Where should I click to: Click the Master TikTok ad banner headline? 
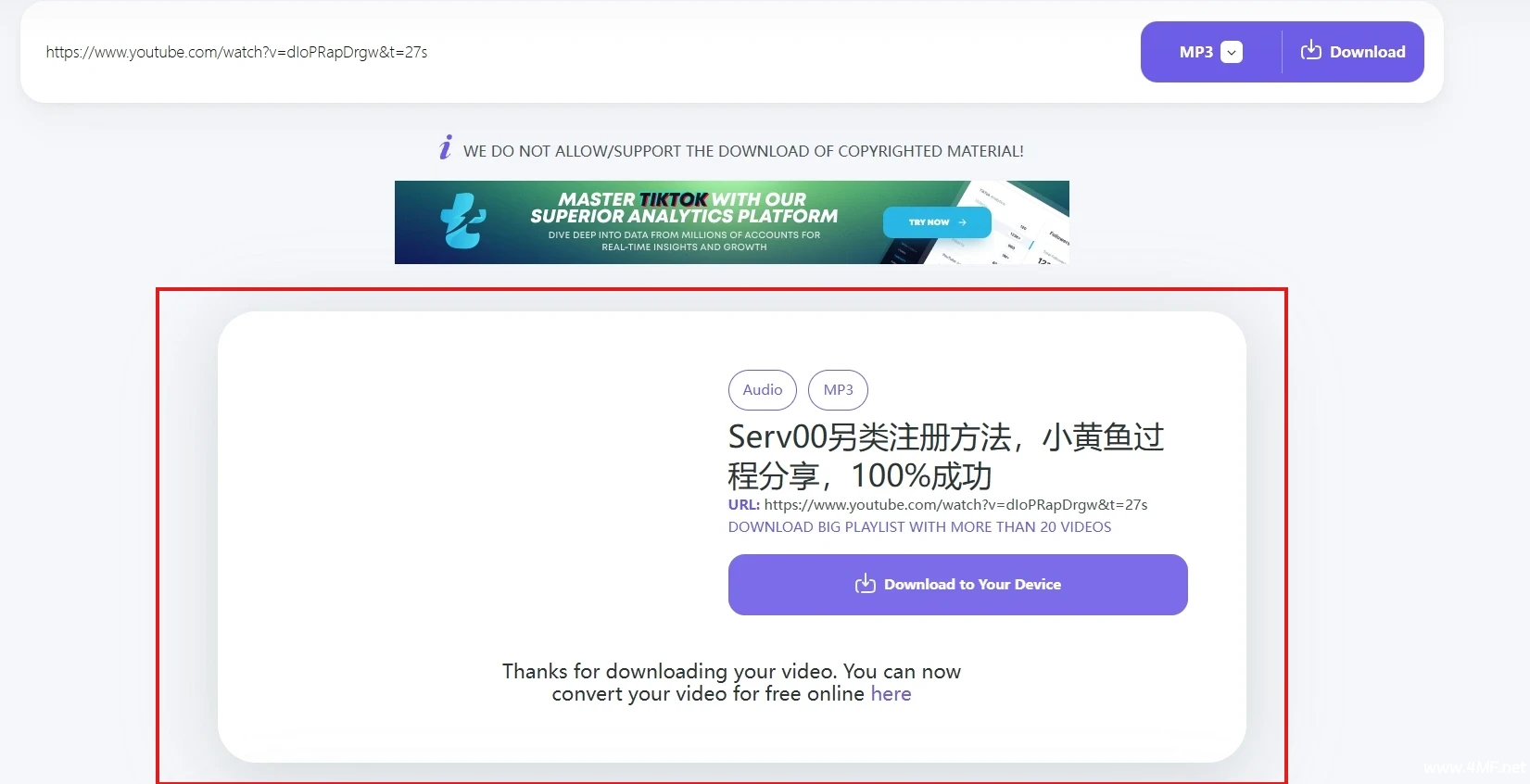pos(683,208)
